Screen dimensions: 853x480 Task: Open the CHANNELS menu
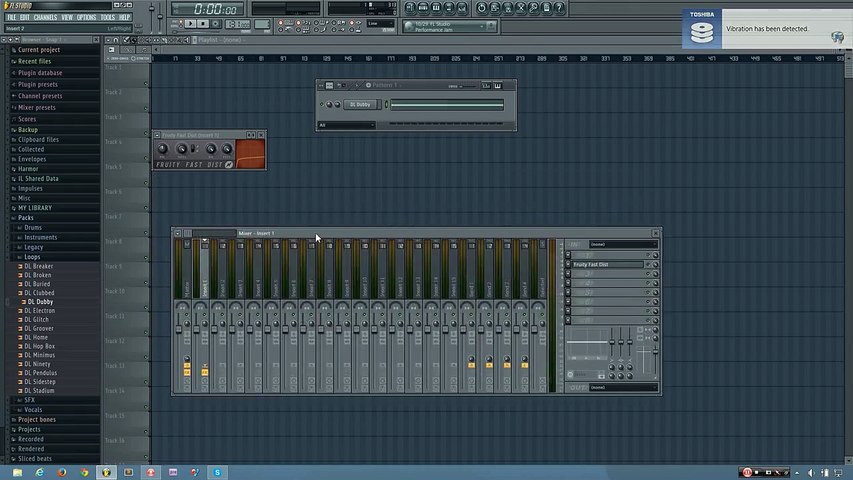(x=45, y=17)
